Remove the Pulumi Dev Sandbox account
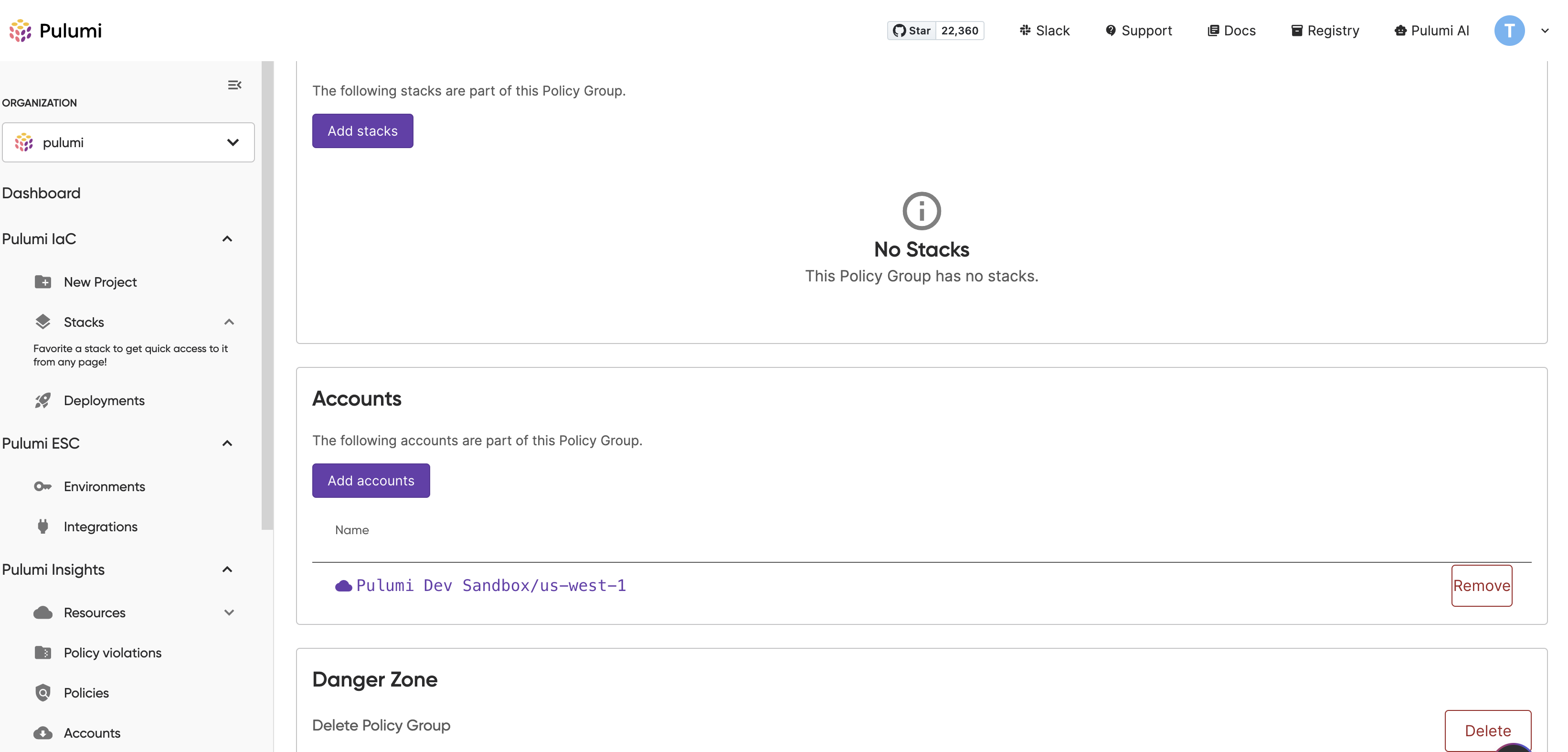 [1481, 586]
